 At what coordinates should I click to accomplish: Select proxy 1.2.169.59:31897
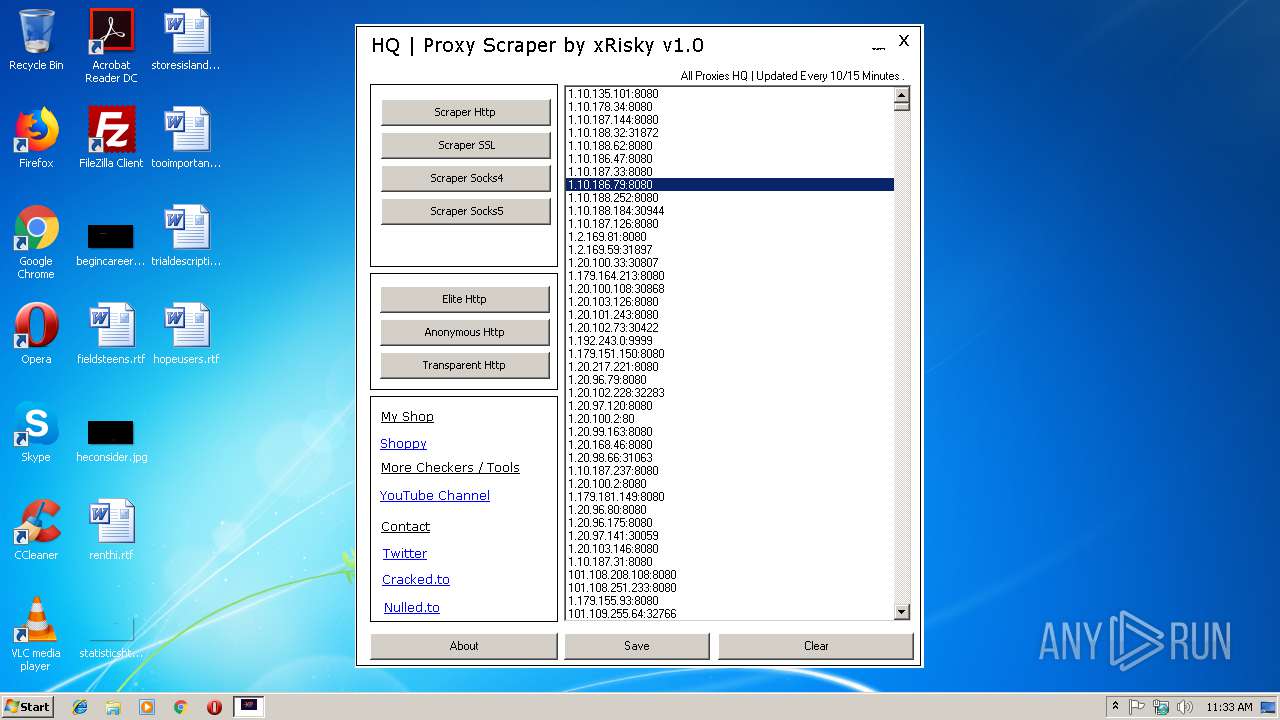(x=730, y=250)
